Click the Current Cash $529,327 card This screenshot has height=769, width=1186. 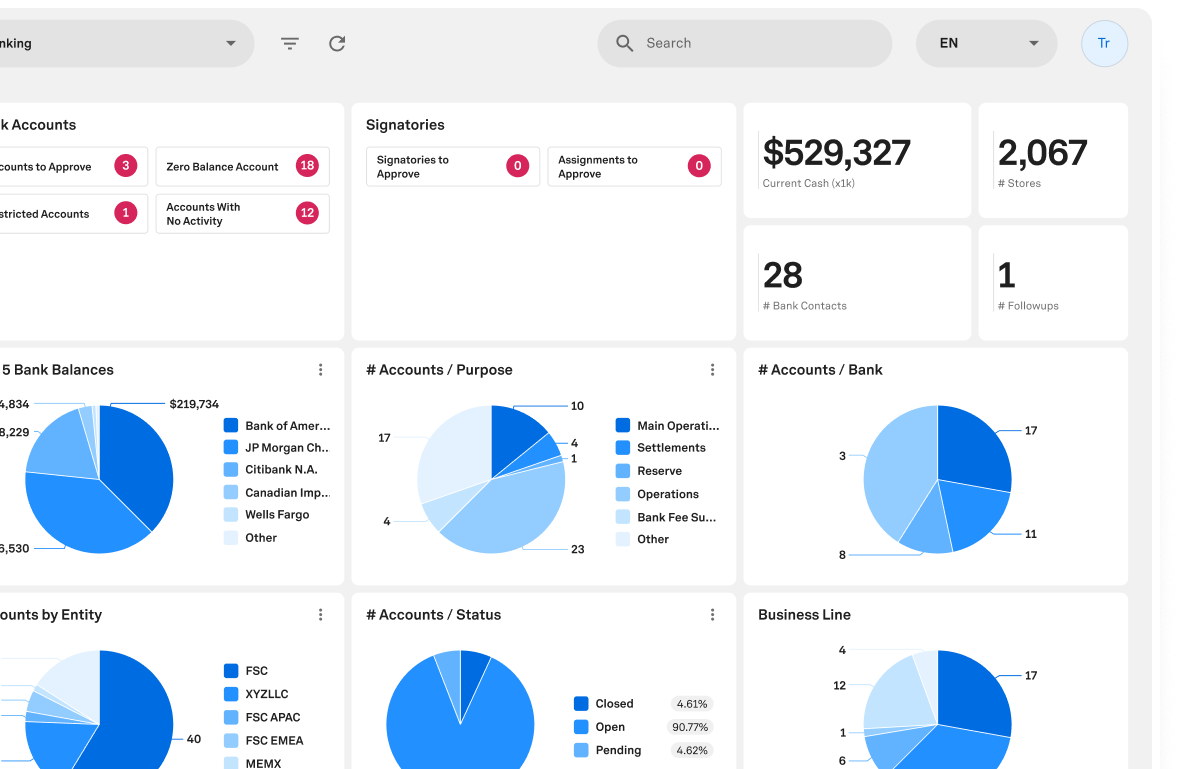pyautogui.click(x=856, y=160)
